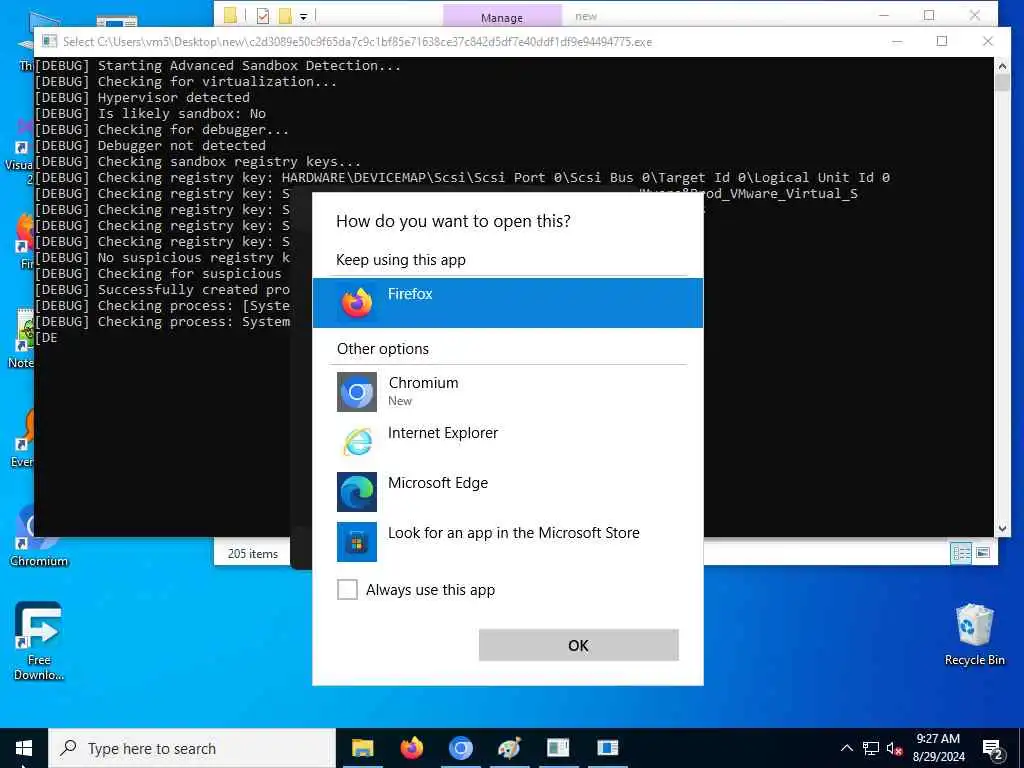Look for an app in the Microsoft Store

coord(507,541)
